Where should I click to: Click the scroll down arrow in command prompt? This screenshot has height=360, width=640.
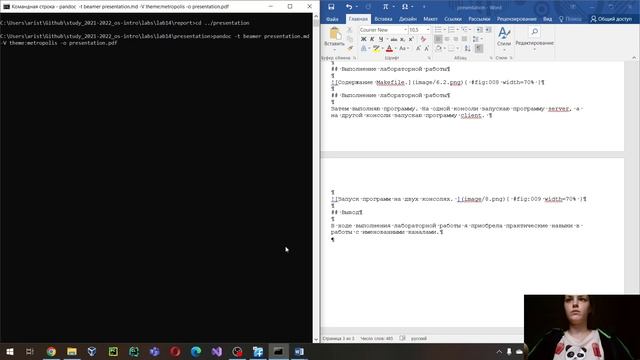pyautogui.click(x=316, y=339)
